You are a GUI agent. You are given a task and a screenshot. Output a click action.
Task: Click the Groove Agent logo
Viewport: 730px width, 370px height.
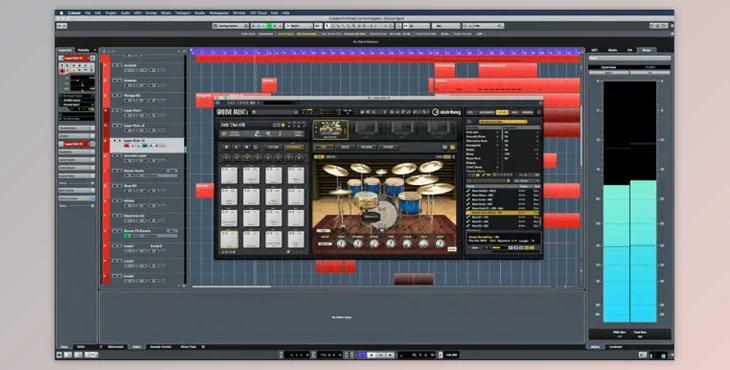pyautogui.click(x=233, y=112)
